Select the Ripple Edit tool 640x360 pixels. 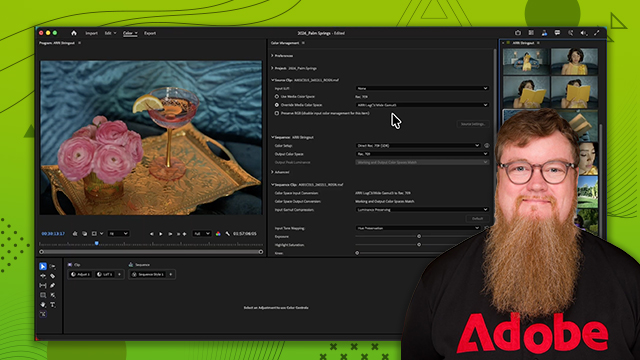pyautogui.click(x=43, y=276)
